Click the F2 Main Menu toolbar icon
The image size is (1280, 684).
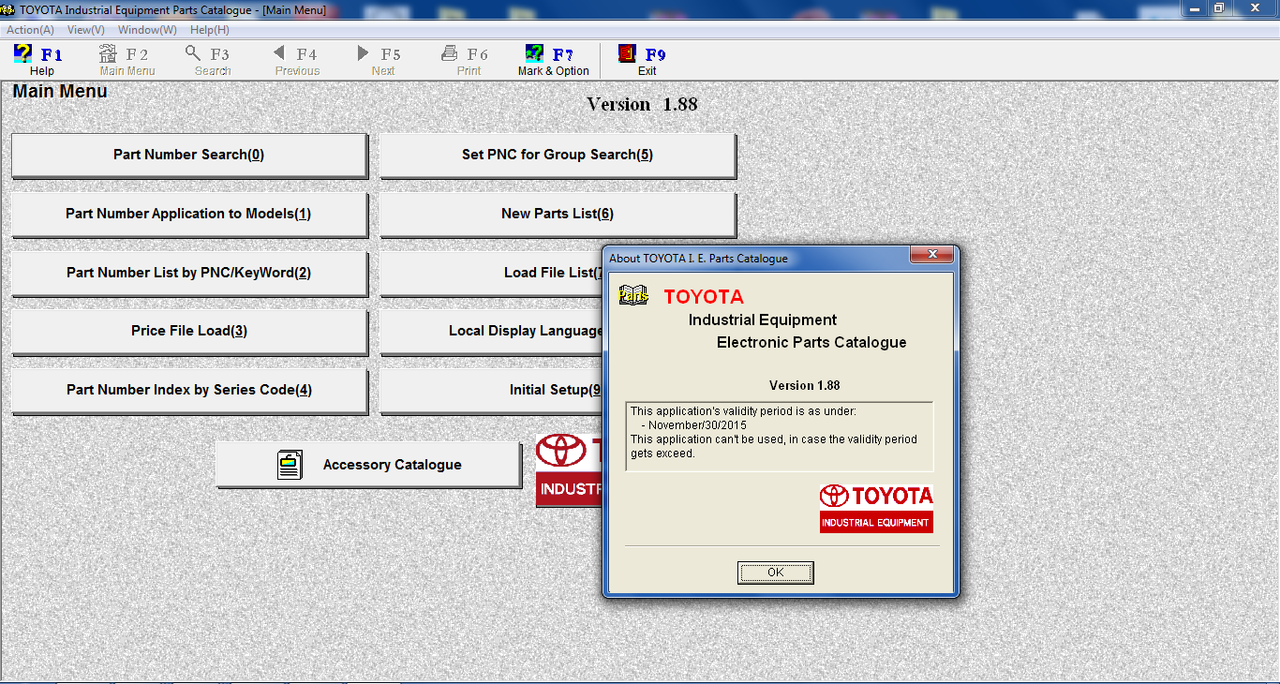(x=108, y=54)
